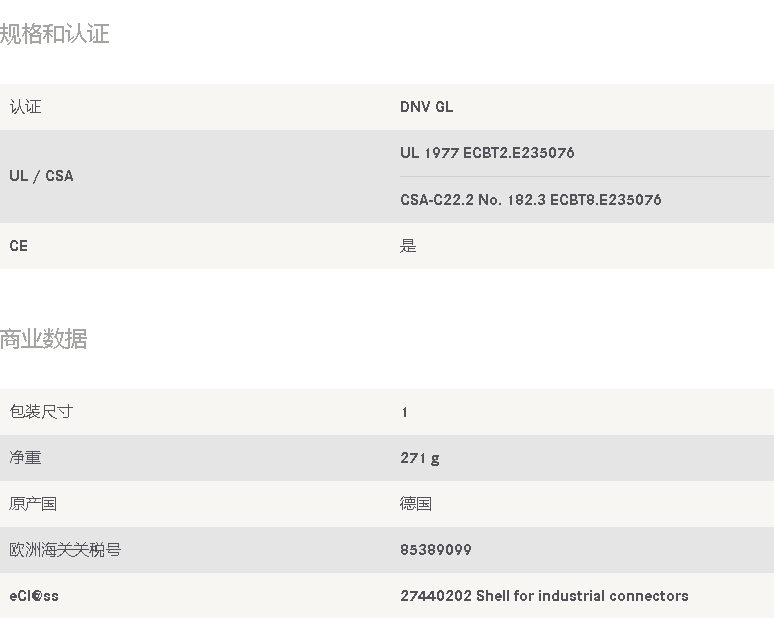Select the 原产国 row label
774x618 pixels.
[x=33, y=504]
